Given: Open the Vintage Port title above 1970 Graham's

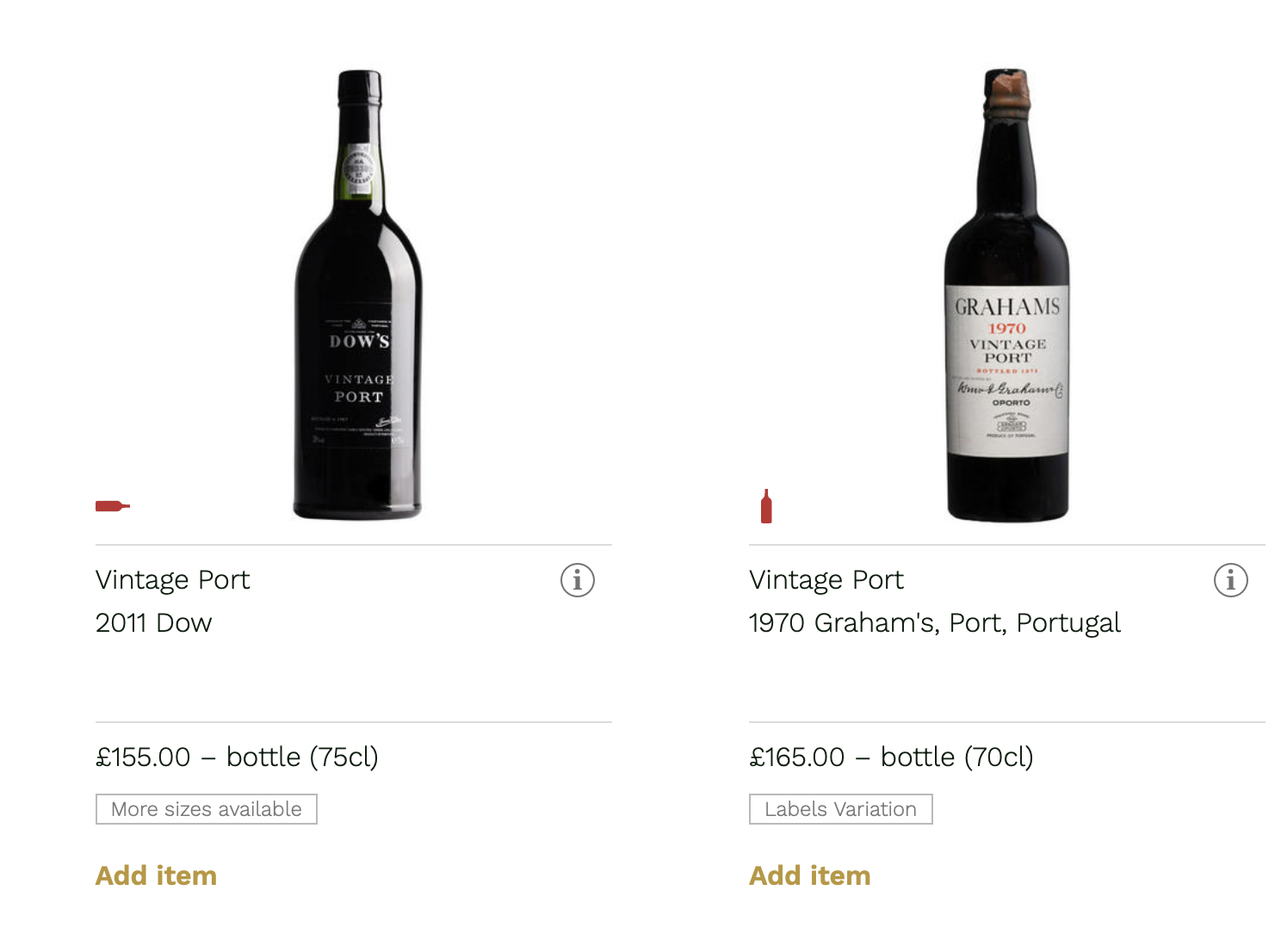Looking at the screenshot, I should pyautogui.click(x=826, y=580).
